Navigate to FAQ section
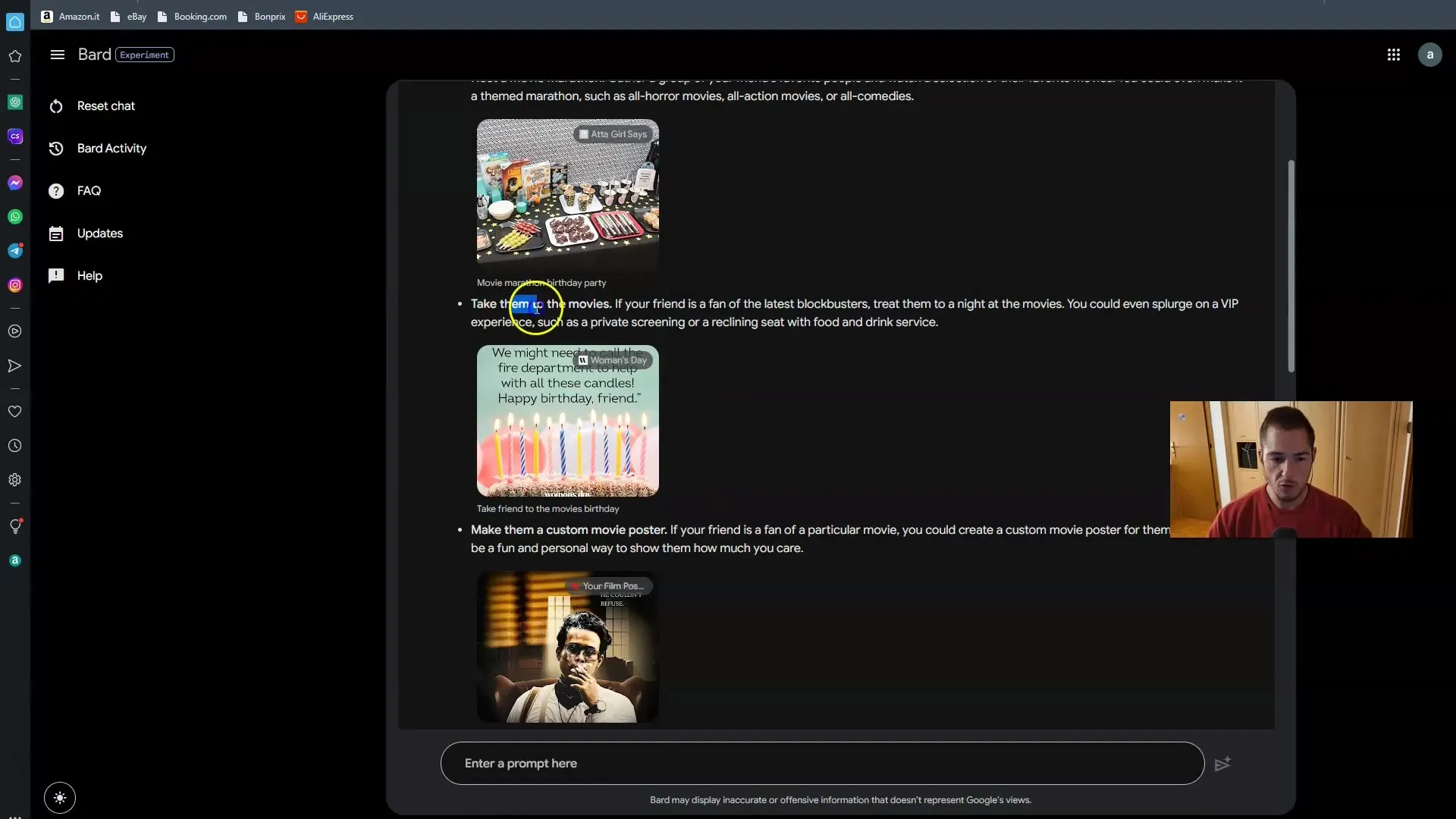 click(x=89, y=190)
